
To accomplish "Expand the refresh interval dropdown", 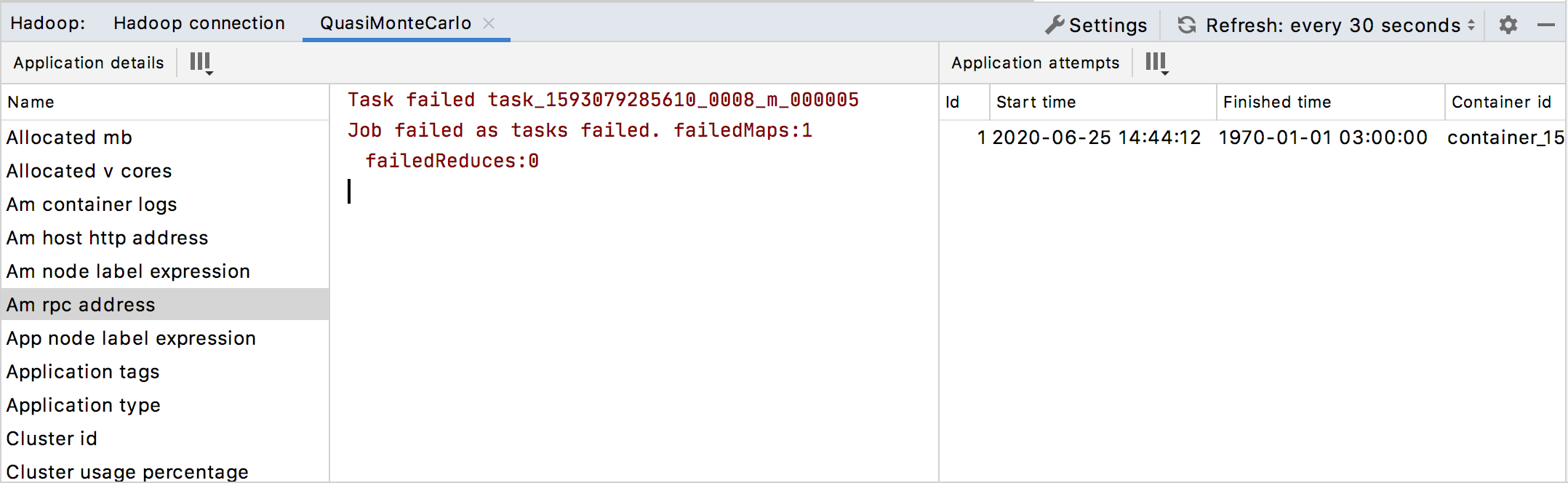I will pyautogui.click(x=1471, y=25).
